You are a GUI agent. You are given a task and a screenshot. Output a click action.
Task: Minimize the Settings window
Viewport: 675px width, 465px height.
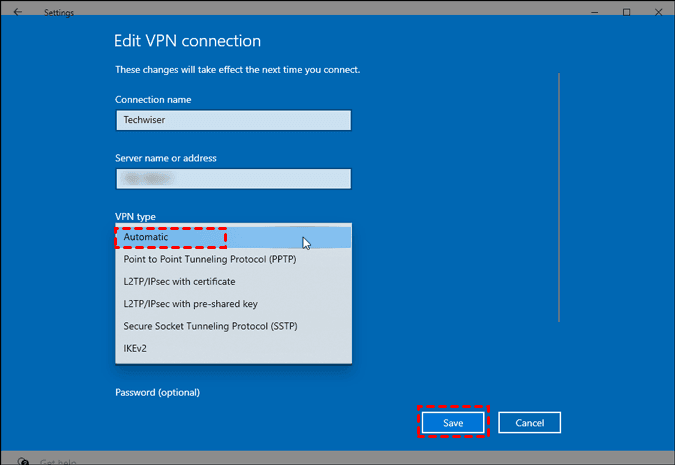(594, 12)
